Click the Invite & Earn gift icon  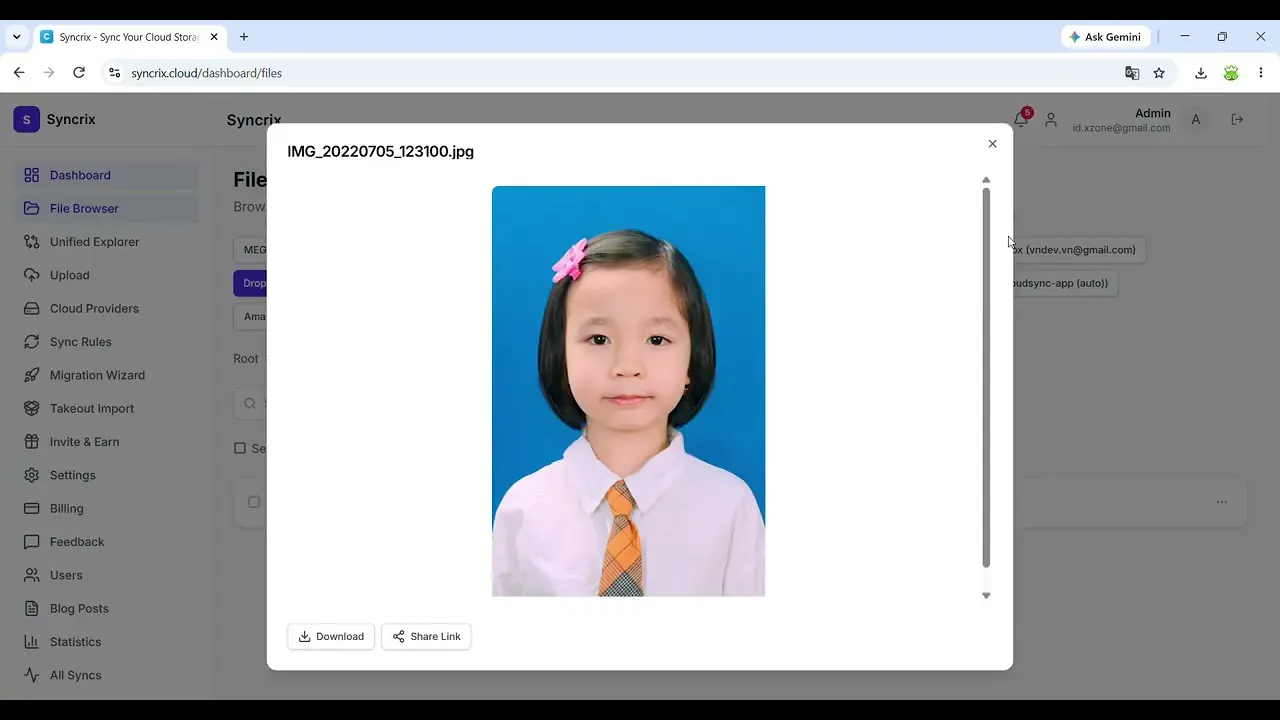pyautogui.click(x=31, y=441)
